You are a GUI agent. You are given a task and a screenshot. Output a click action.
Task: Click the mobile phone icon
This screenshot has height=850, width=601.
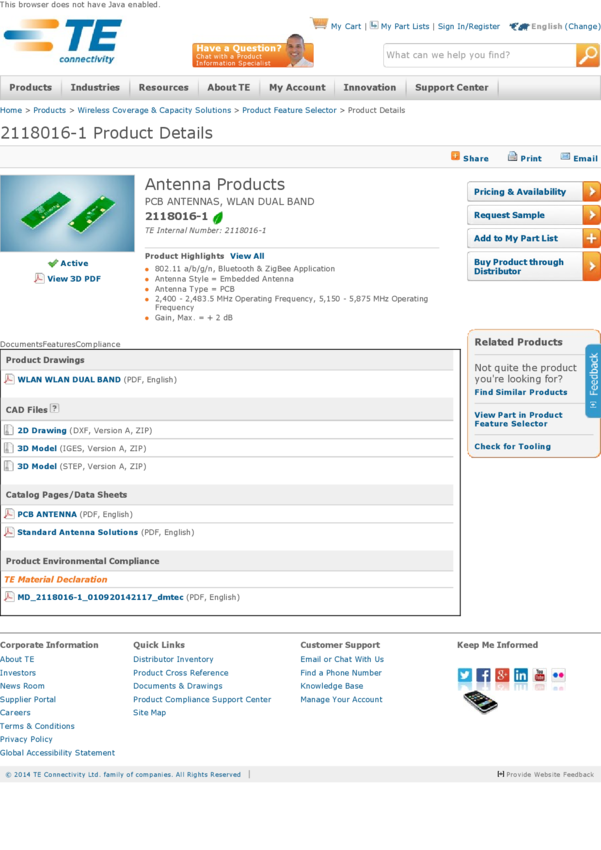(x=480, y=701)
